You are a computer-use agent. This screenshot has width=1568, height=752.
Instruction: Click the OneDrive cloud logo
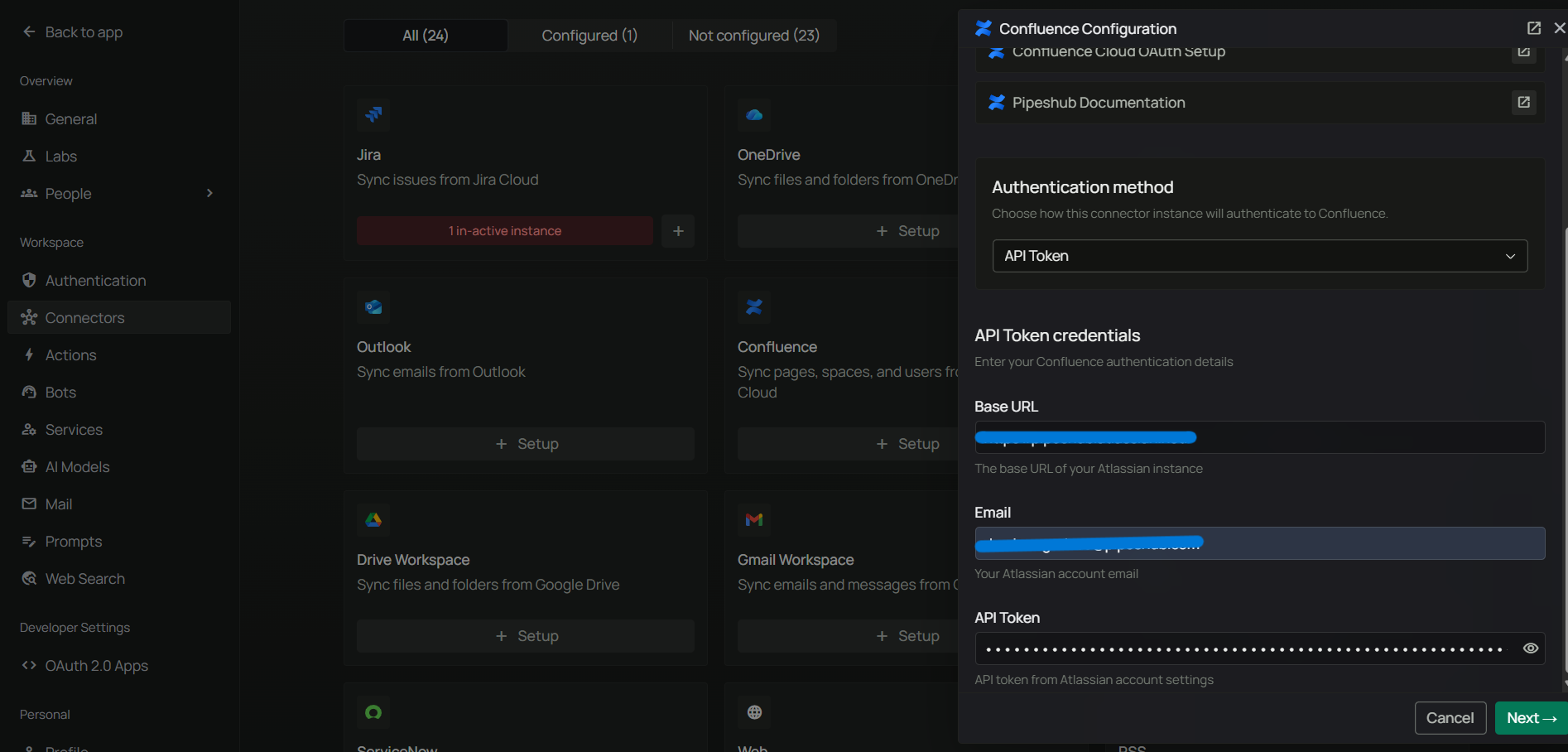pyautogui.click(x=754, y=114)
